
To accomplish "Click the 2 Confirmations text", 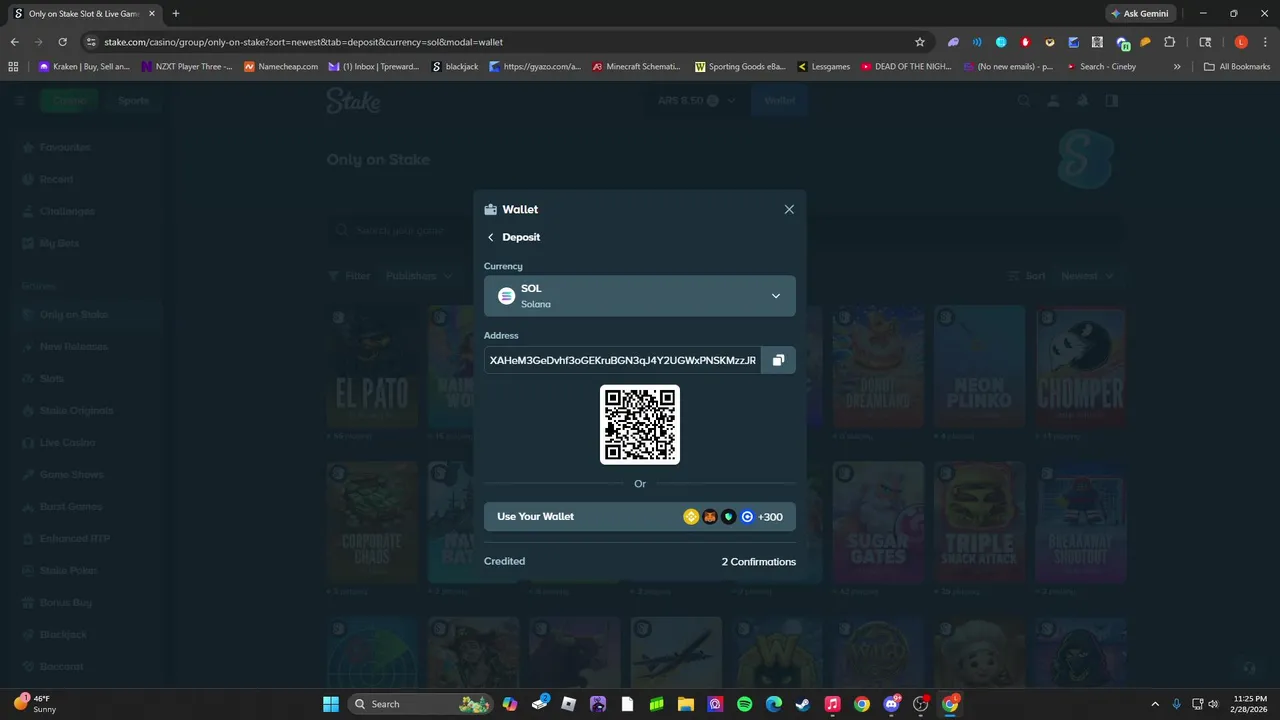I will pos(759,561).
